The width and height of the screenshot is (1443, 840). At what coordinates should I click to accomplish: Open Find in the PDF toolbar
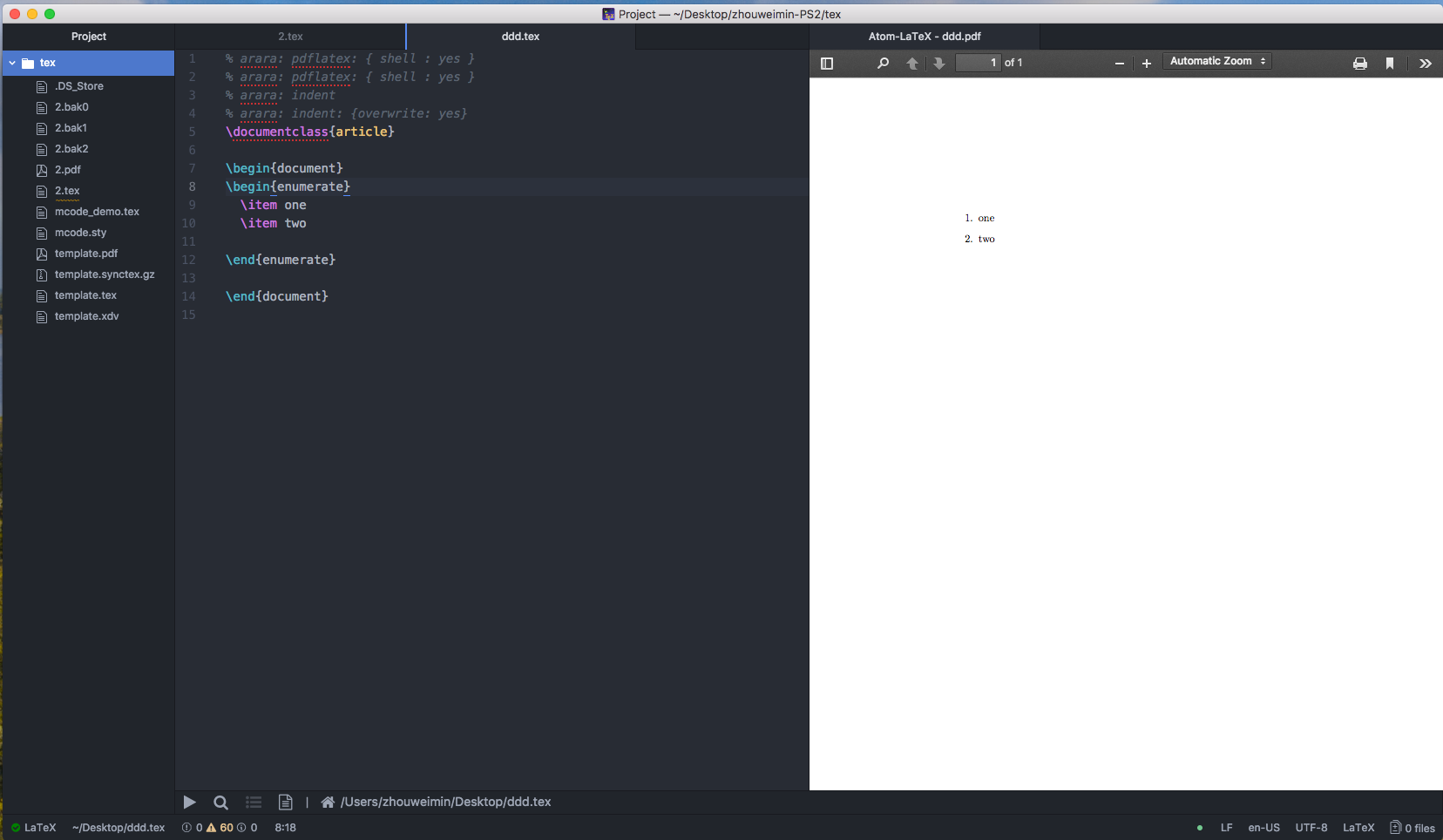pyautogui.click(x=883, y=63)
